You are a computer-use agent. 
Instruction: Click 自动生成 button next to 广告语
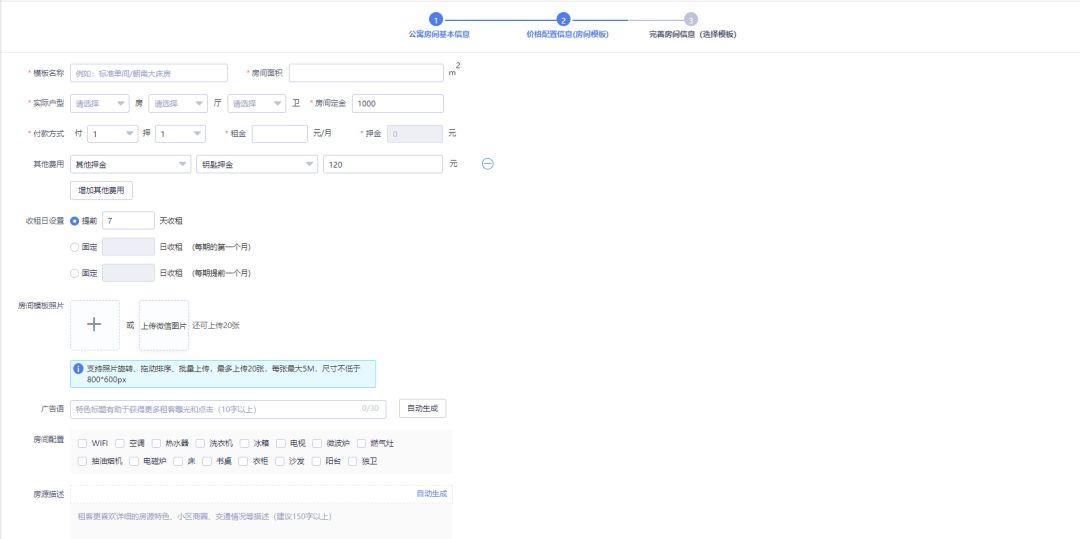click(x=422, y=408)
